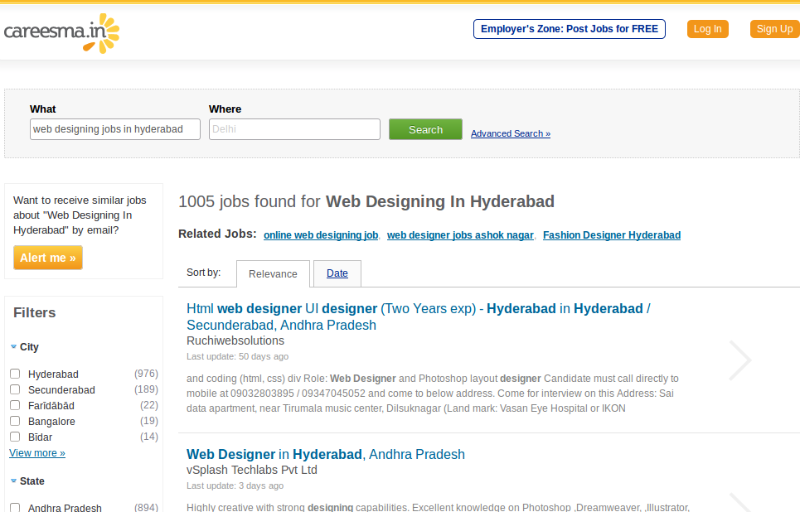Open related job 'online web designing job'

tap(321, 235)
